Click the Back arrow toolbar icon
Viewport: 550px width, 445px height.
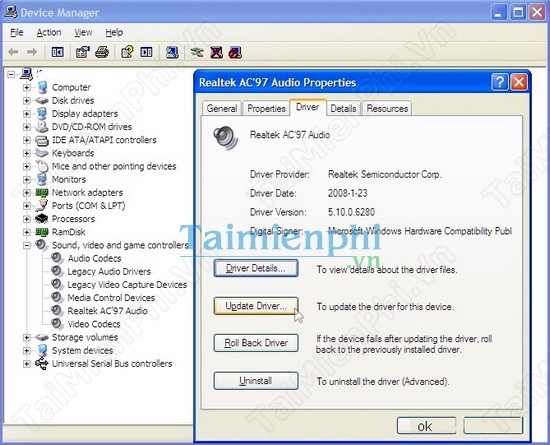[x=13, y=52]
